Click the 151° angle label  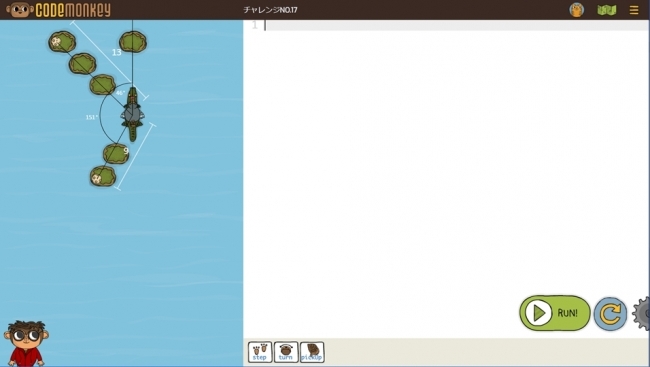coord(92,117)
